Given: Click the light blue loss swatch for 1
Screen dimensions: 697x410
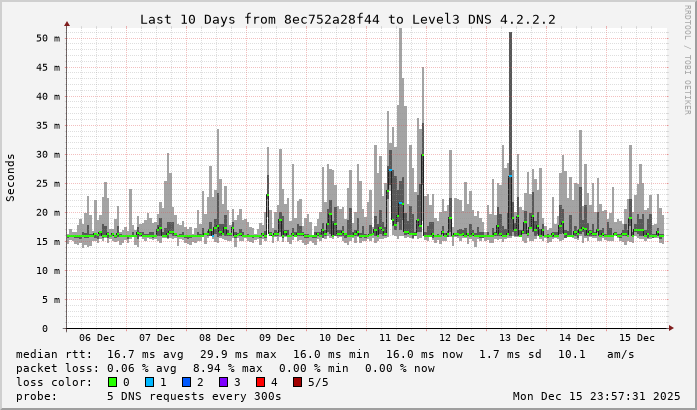Looking at the screenshot, I should tap(149, 382).
